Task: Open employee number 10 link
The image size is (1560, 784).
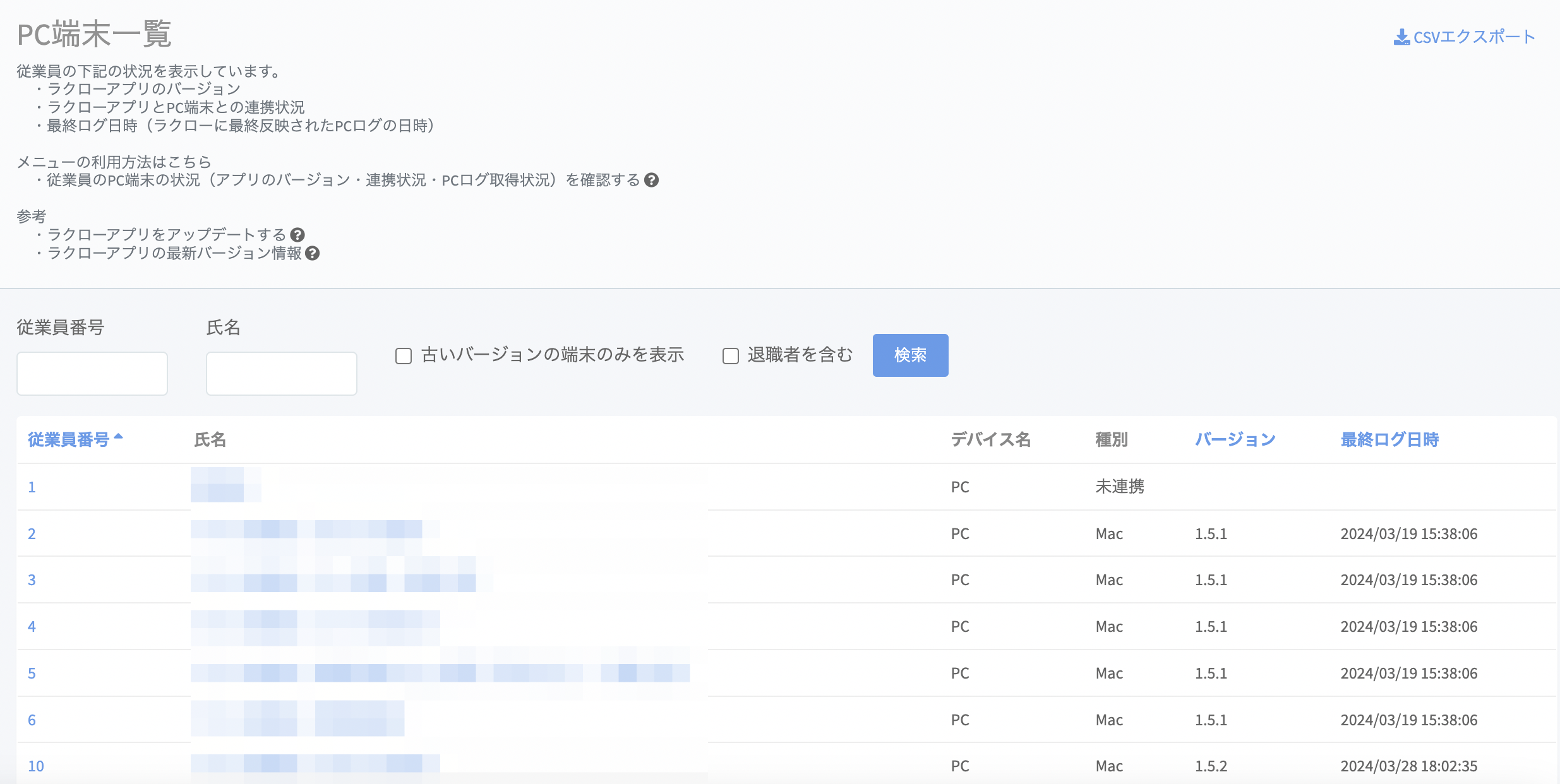Action: (x=36, y=766)
